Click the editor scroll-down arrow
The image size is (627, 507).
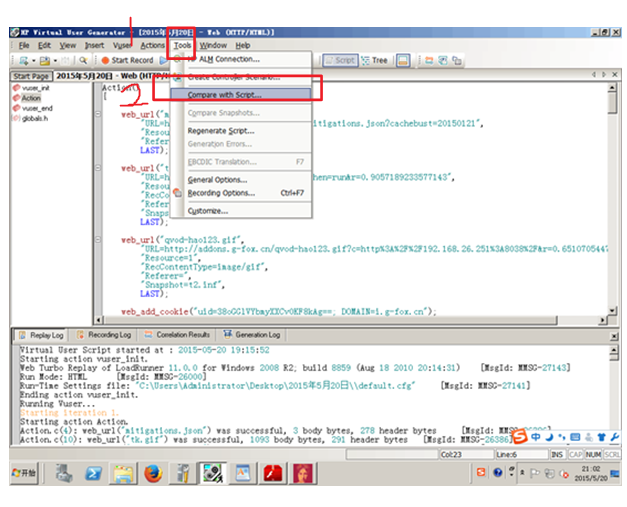(x=612, y=311)
